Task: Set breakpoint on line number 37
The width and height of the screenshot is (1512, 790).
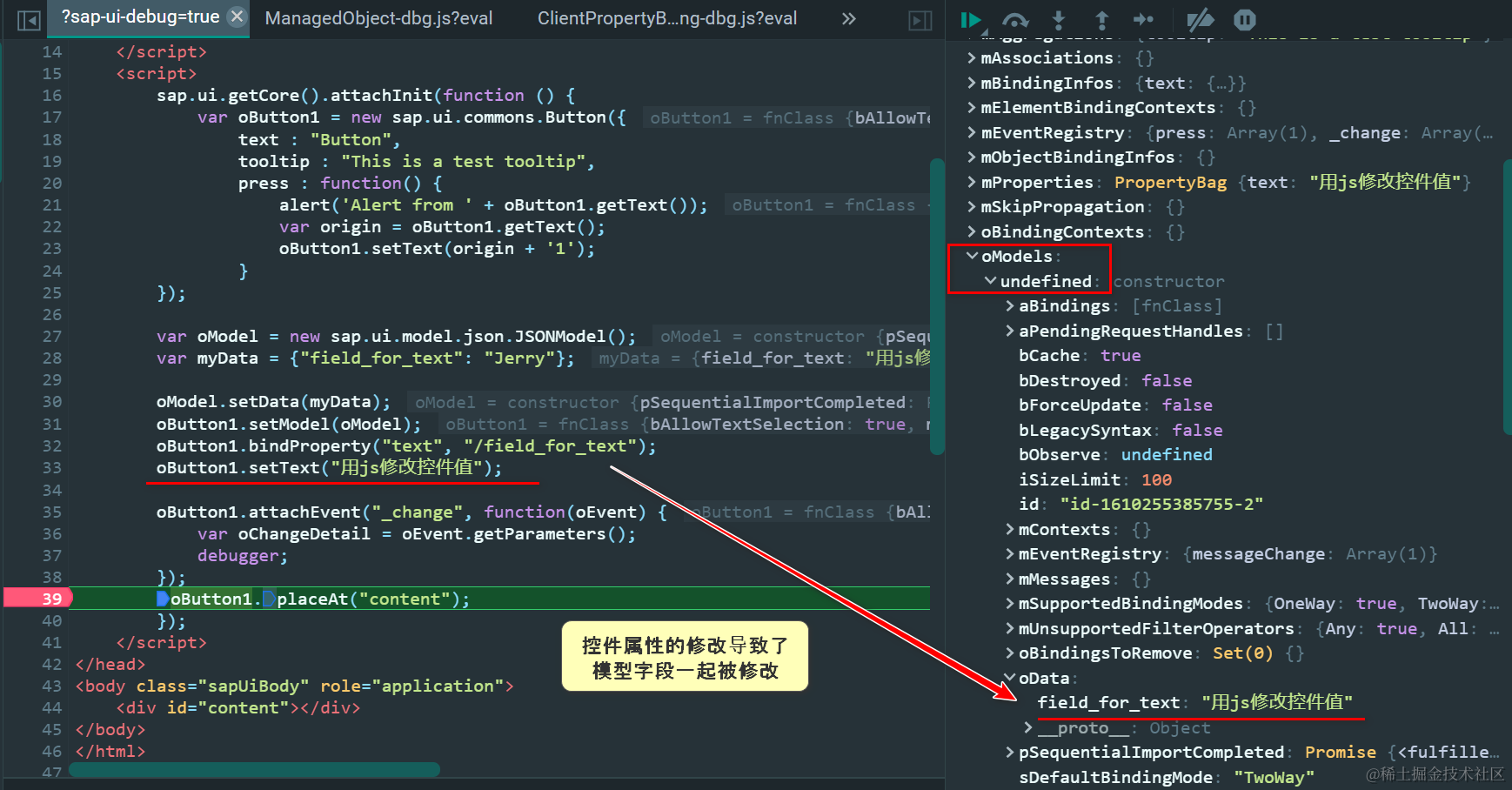Action: click(x=51, y=556)
